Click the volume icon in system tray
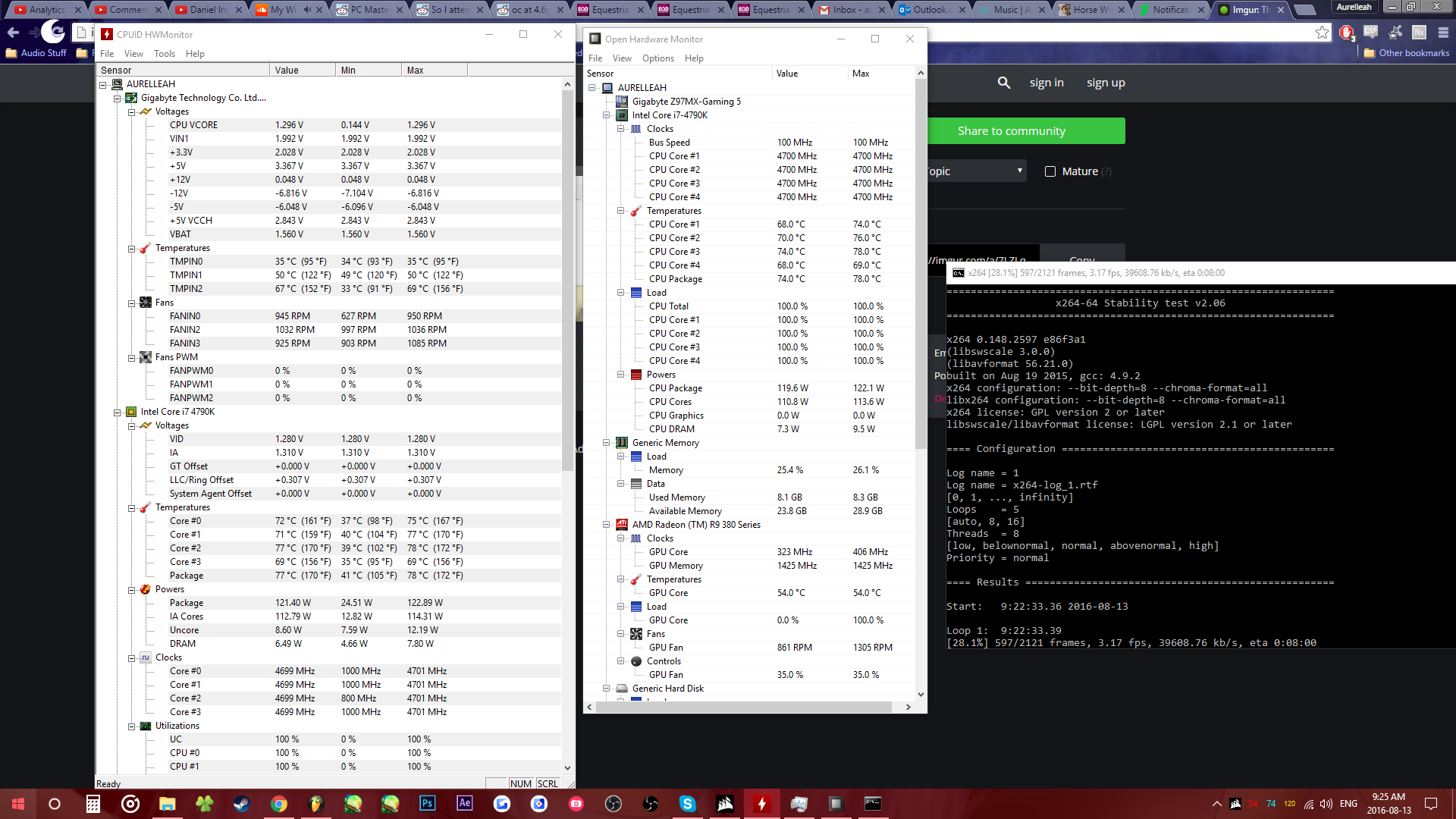 coord(1326,804)
